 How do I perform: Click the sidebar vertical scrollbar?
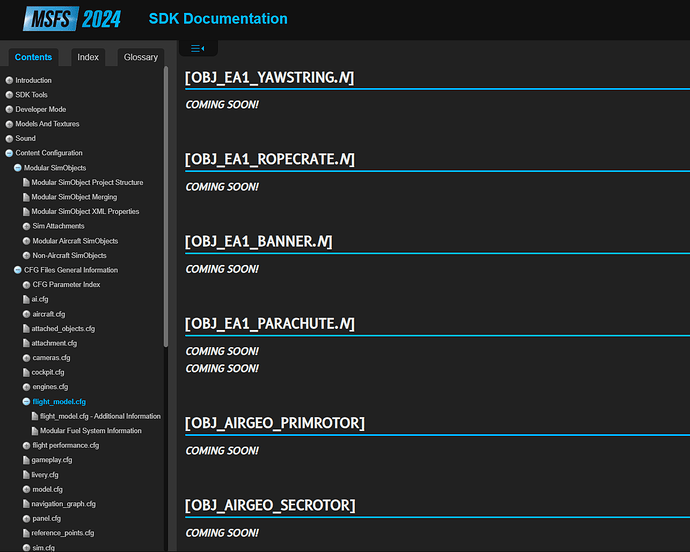click(x=166, y=200)
